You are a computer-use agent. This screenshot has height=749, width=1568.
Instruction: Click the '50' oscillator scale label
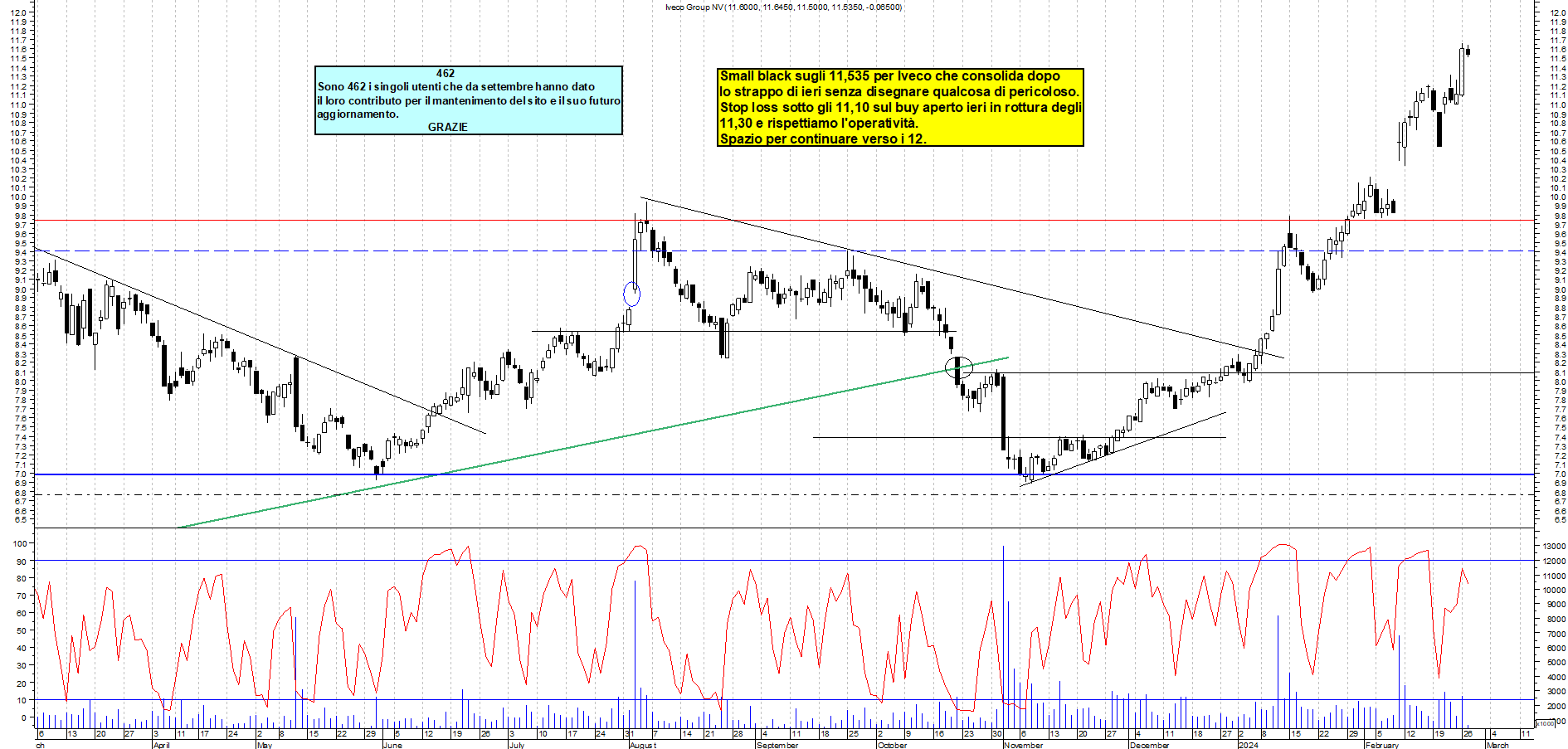22,630
